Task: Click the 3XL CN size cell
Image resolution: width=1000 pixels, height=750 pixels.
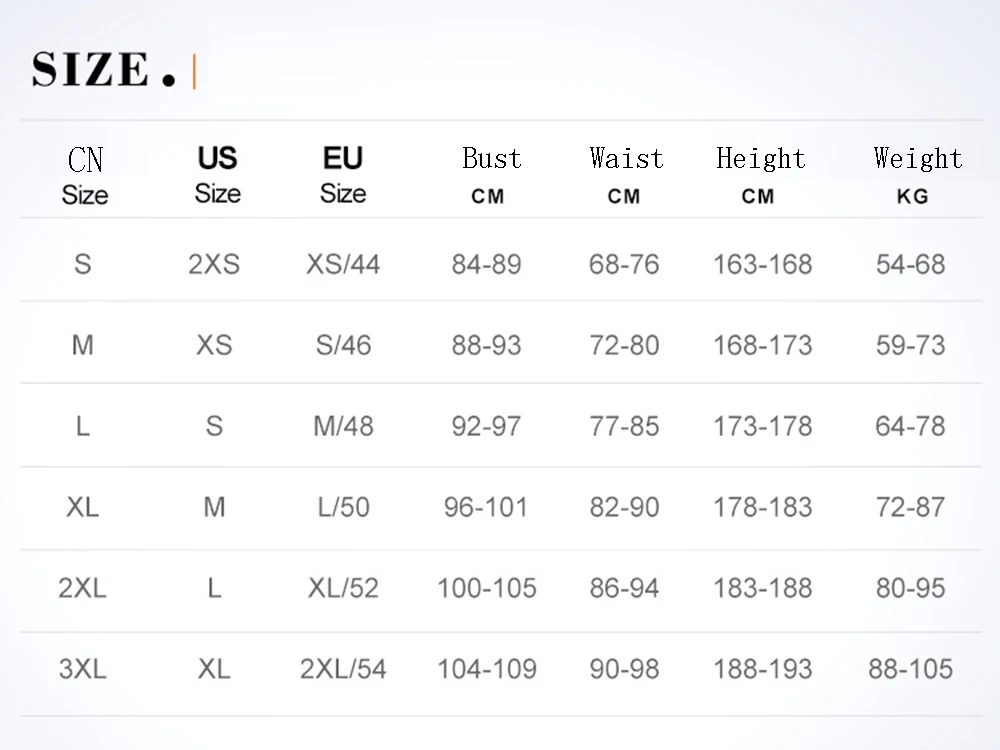Action: click(x=83, y=669)
